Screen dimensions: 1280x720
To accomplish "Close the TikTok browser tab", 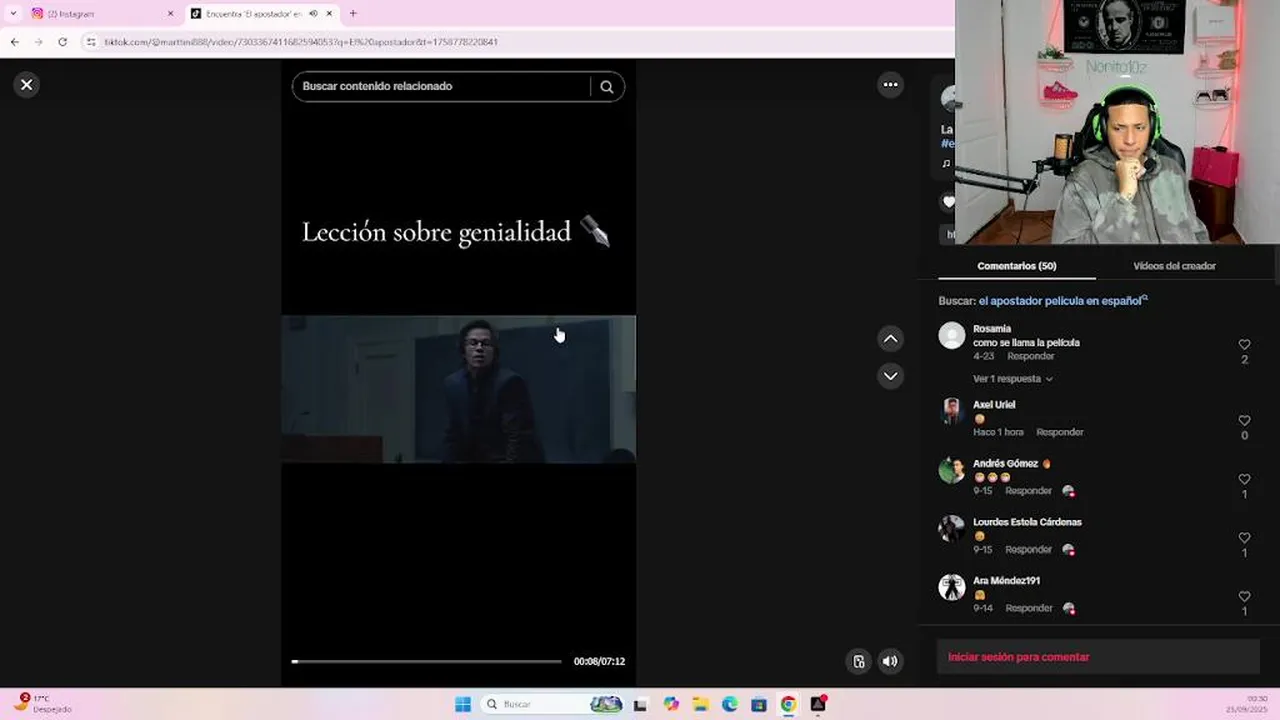I will click(329, 14).
